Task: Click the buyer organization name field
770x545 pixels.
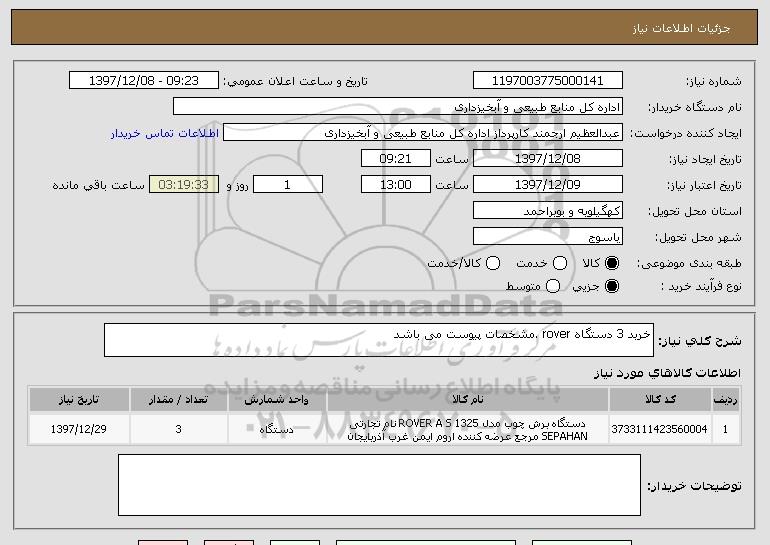Action: click(398, 107)
